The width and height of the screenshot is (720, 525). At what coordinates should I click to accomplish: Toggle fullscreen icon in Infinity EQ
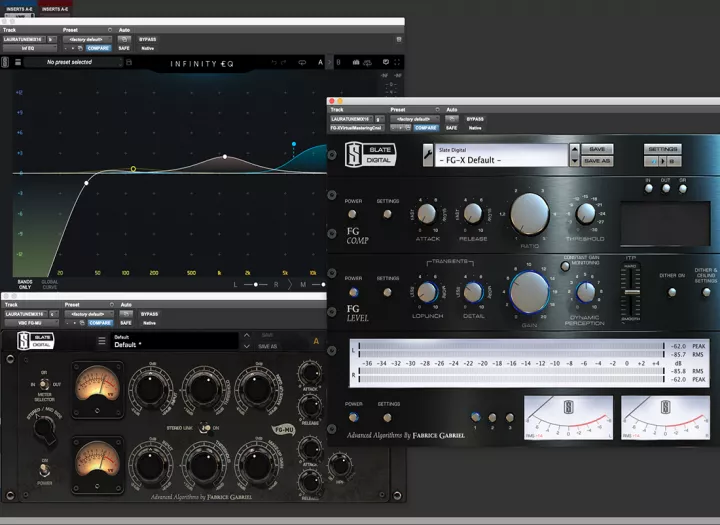coord(397,62)
